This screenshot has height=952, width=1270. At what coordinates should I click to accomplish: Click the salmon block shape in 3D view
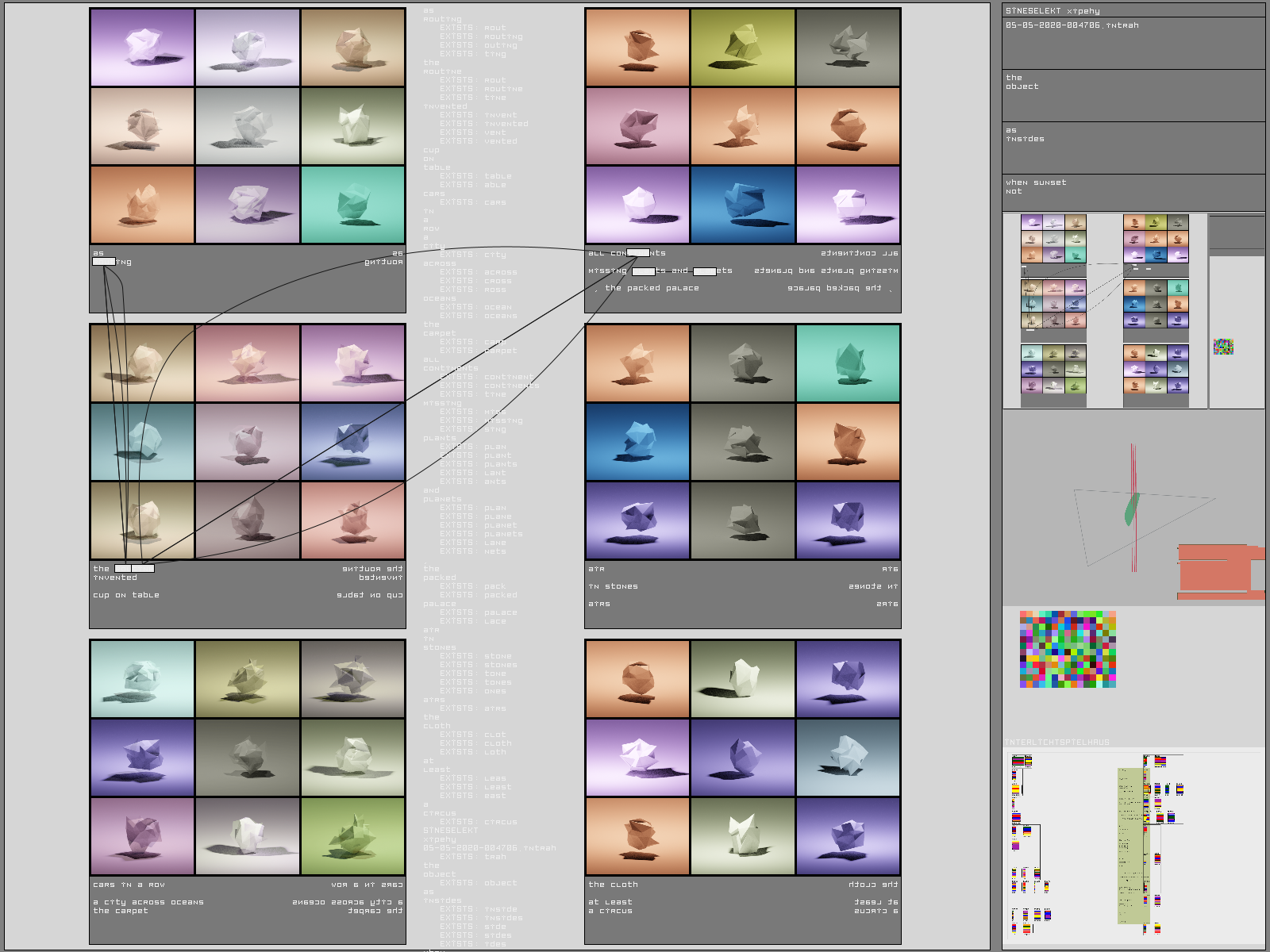pos(1216,570)
